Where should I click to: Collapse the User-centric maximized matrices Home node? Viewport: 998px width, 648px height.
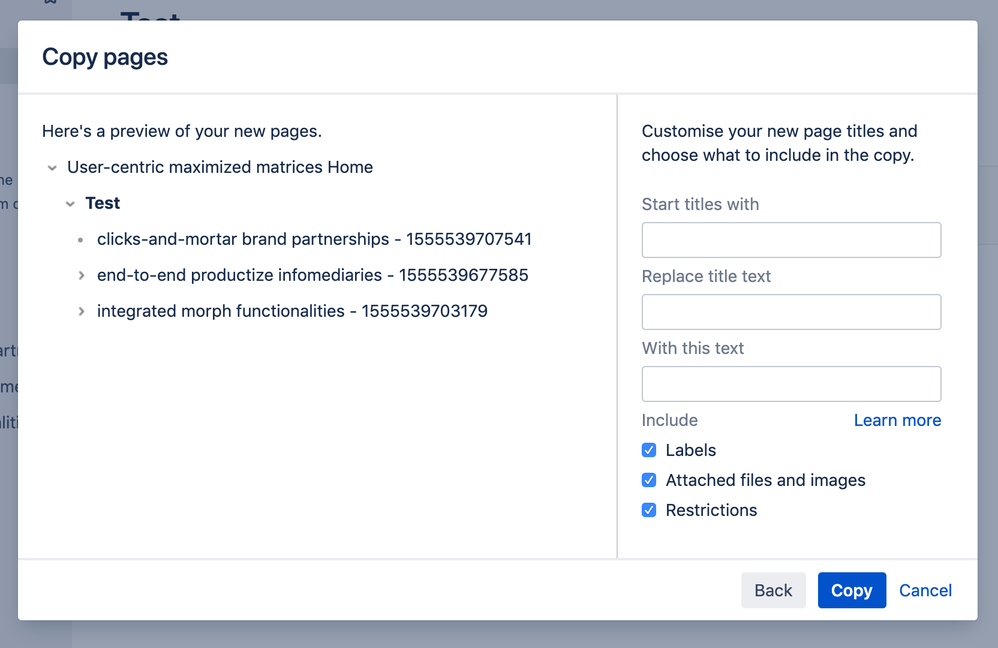click(52, 168)
